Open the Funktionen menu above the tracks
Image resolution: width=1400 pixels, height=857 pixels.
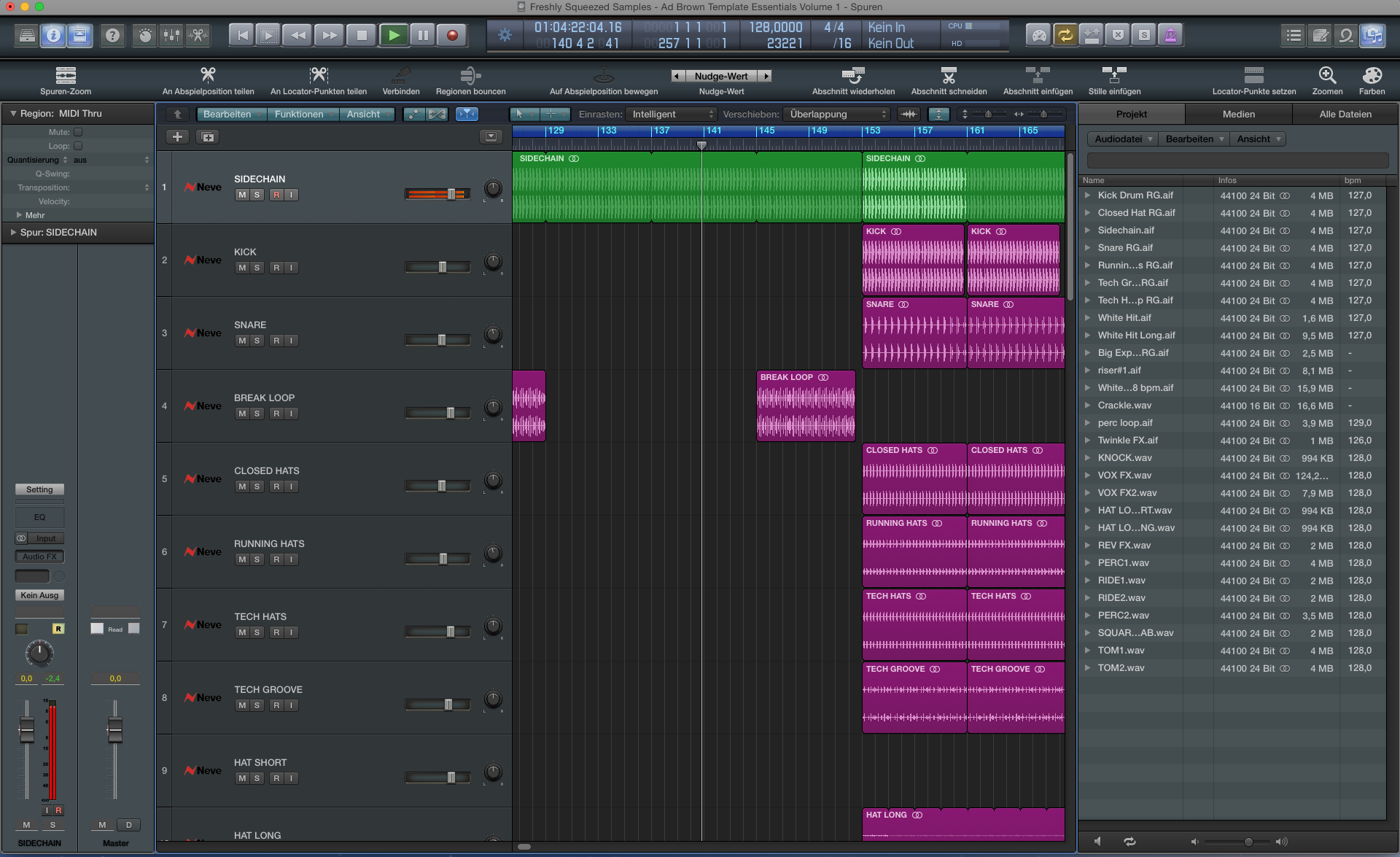click(302, 114)
